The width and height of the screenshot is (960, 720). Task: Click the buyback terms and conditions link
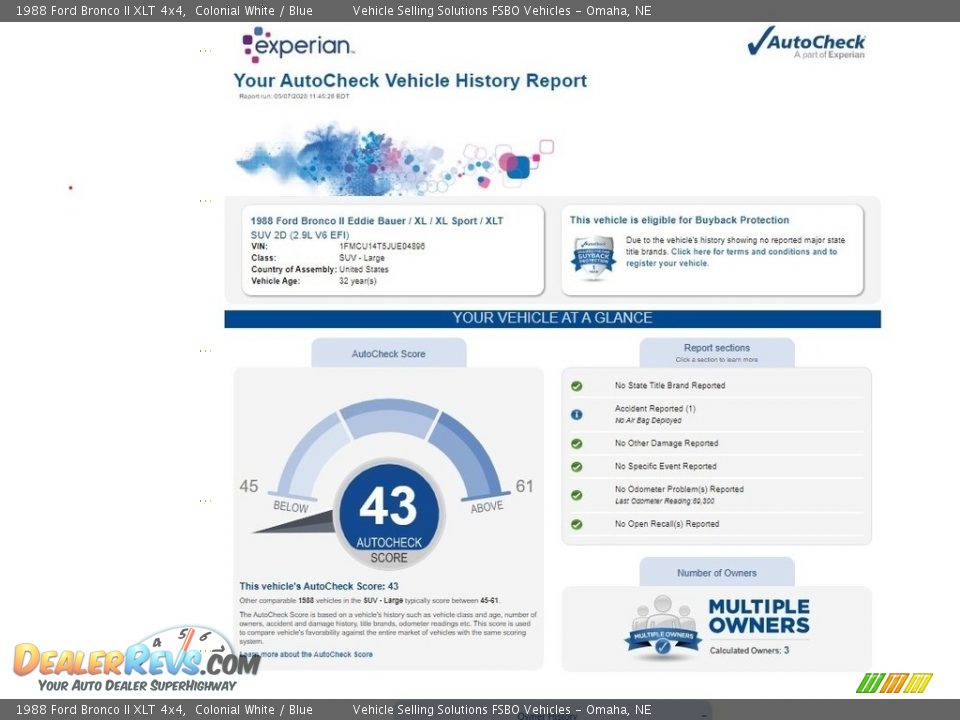click(x=731, y=257)
